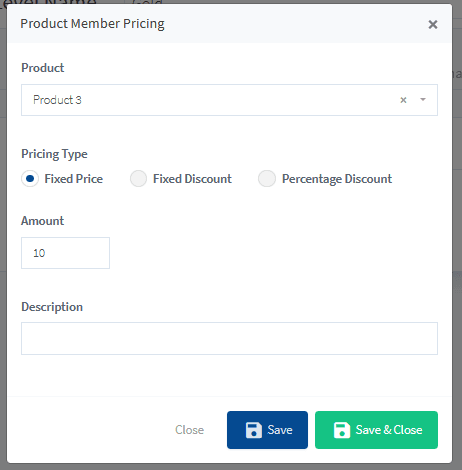Clear the selected Product 3 value
Screen dimensions: 462x470
coord(403,100)
